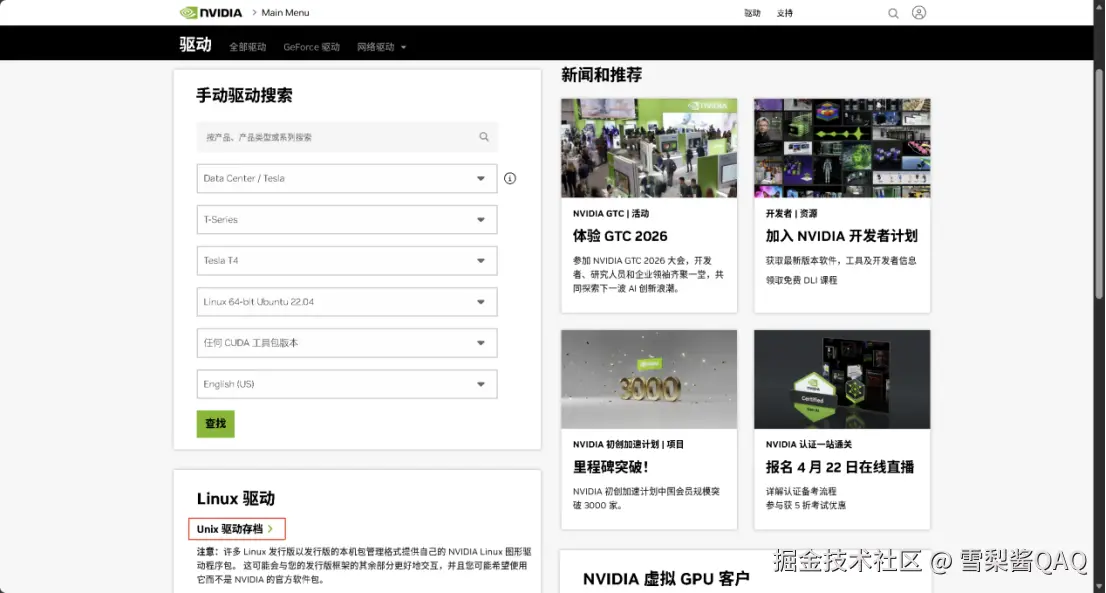Open 加入 NVIDIA 开发者计划 headline
1106x593 pixels.
[x=841, y=236]
